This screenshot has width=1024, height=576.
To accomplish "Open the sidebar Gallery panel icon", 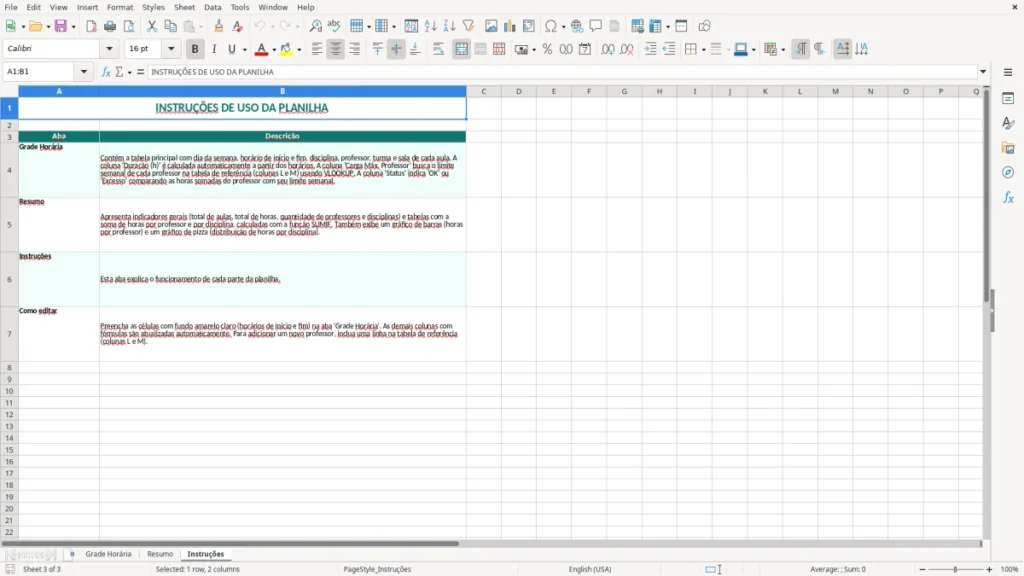I will 1008,148.
